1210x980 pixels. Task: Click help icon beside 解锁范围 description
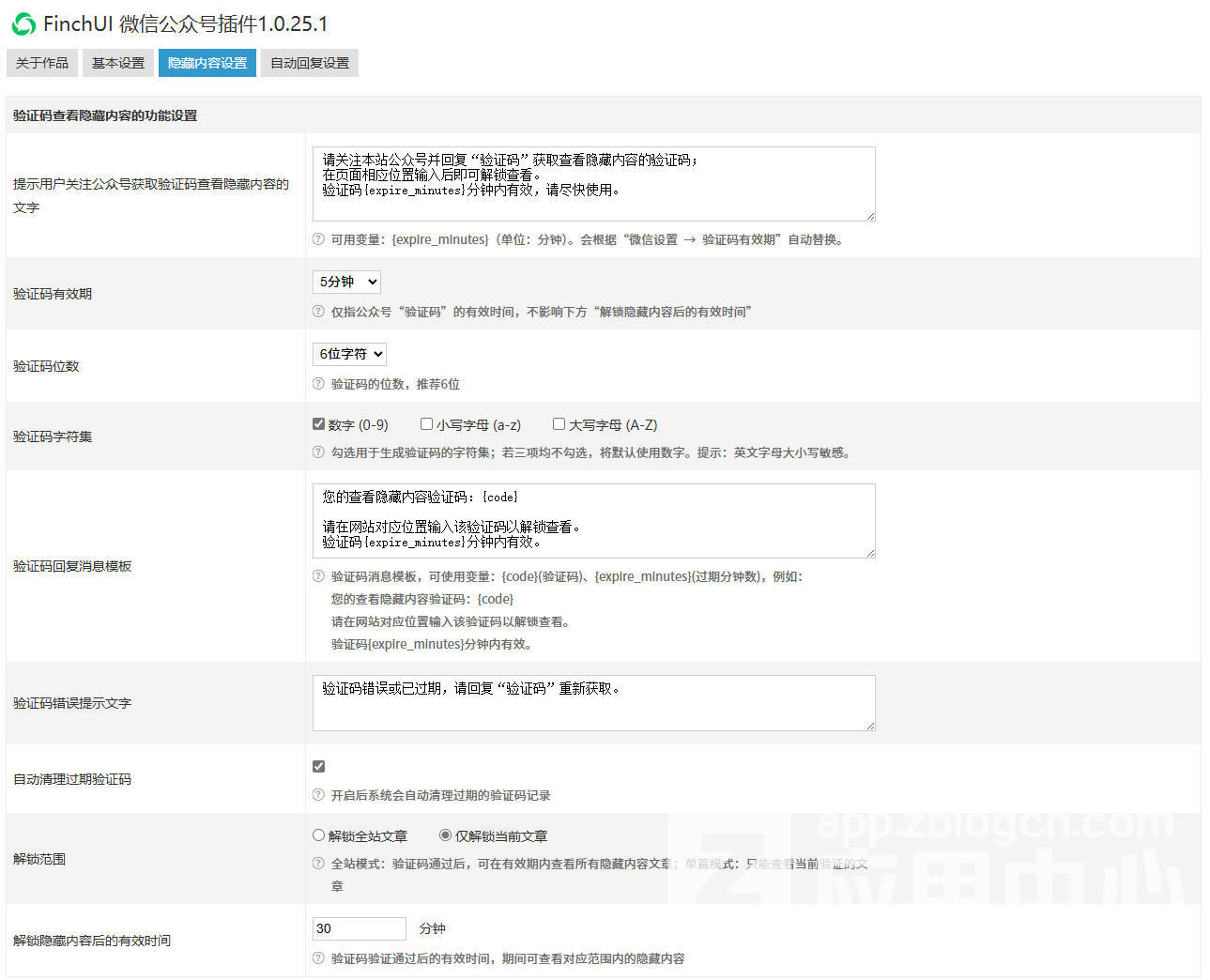pyautogui.click(x=318, y=864)
